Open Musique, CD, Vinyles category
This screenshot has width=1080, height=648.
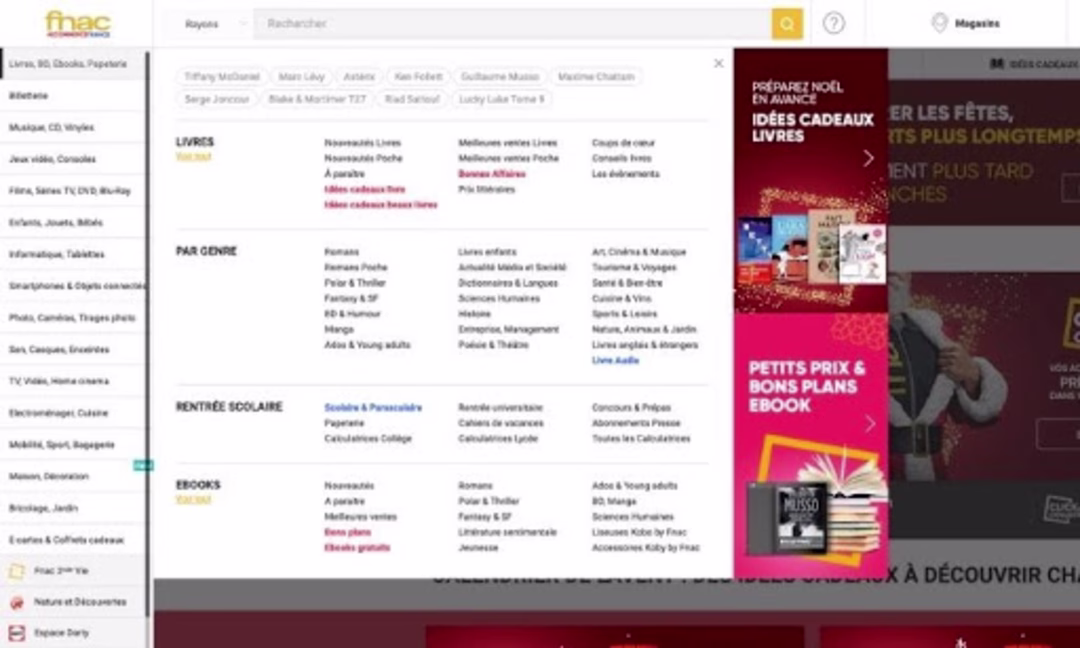[72, 127]
